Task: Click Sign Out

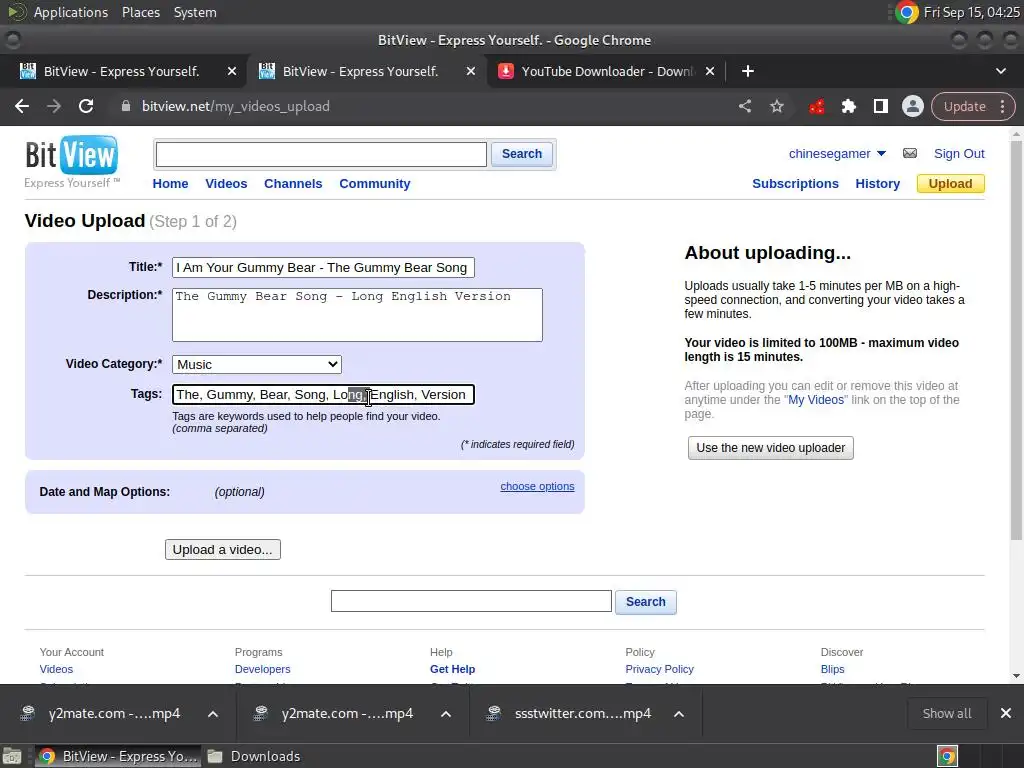Action: point(959,153)
